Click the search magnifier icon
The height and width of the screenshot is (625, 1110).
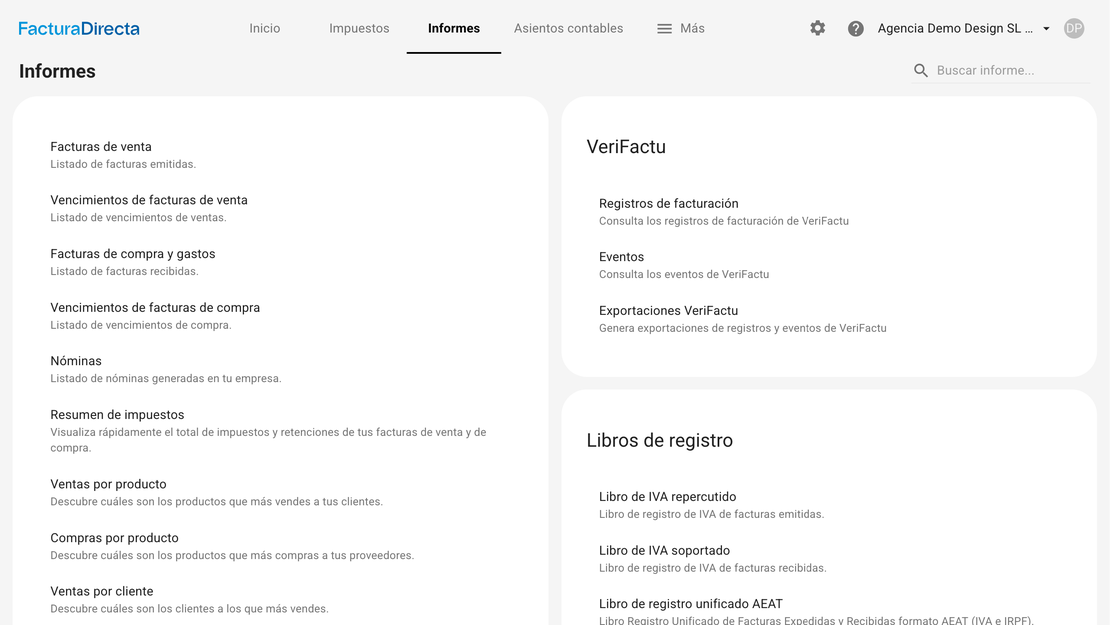coord(921,71)
